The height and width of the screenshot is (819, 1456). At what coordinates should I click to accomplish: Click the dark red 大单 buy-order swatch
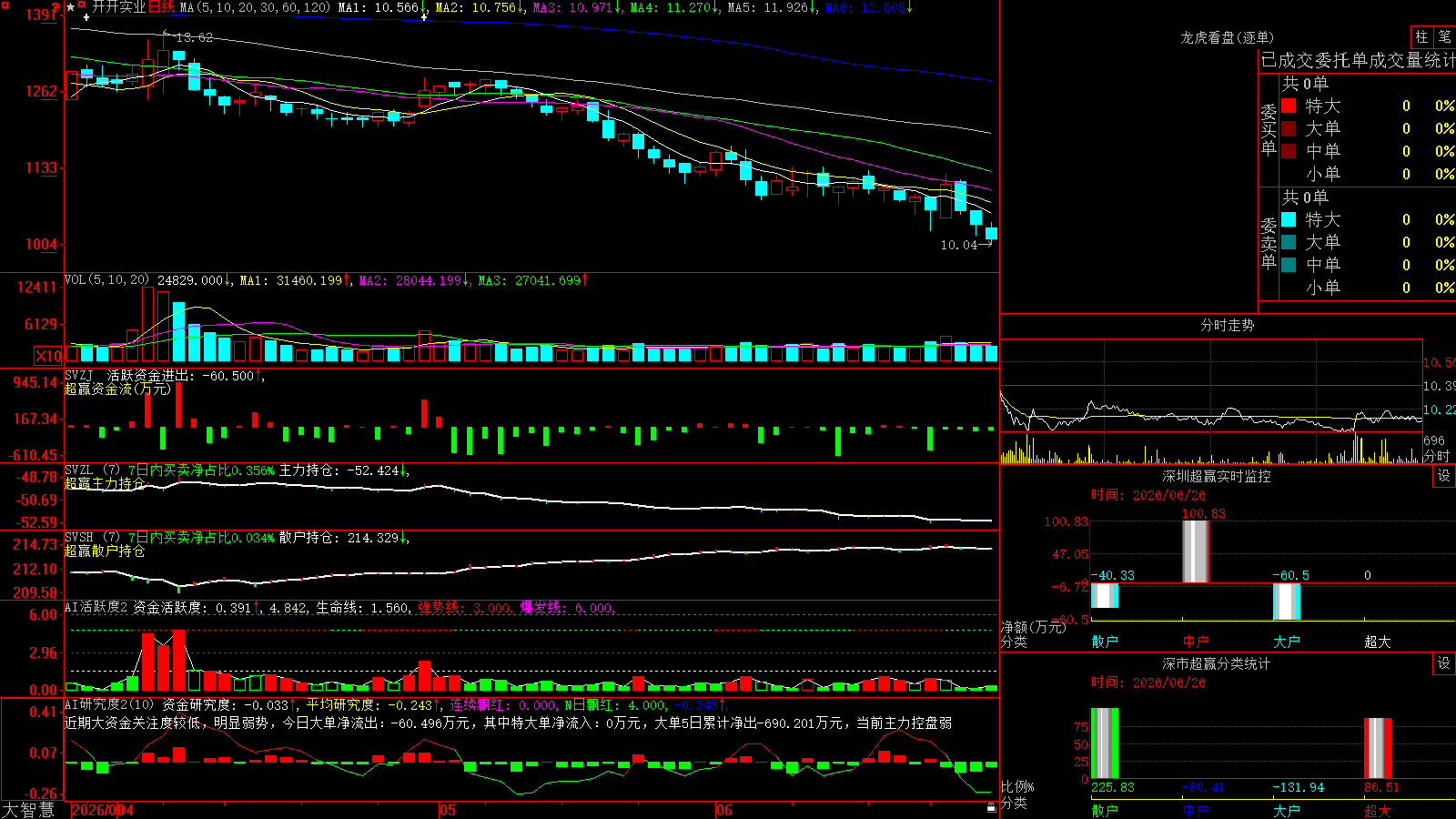click(1289, 128)
